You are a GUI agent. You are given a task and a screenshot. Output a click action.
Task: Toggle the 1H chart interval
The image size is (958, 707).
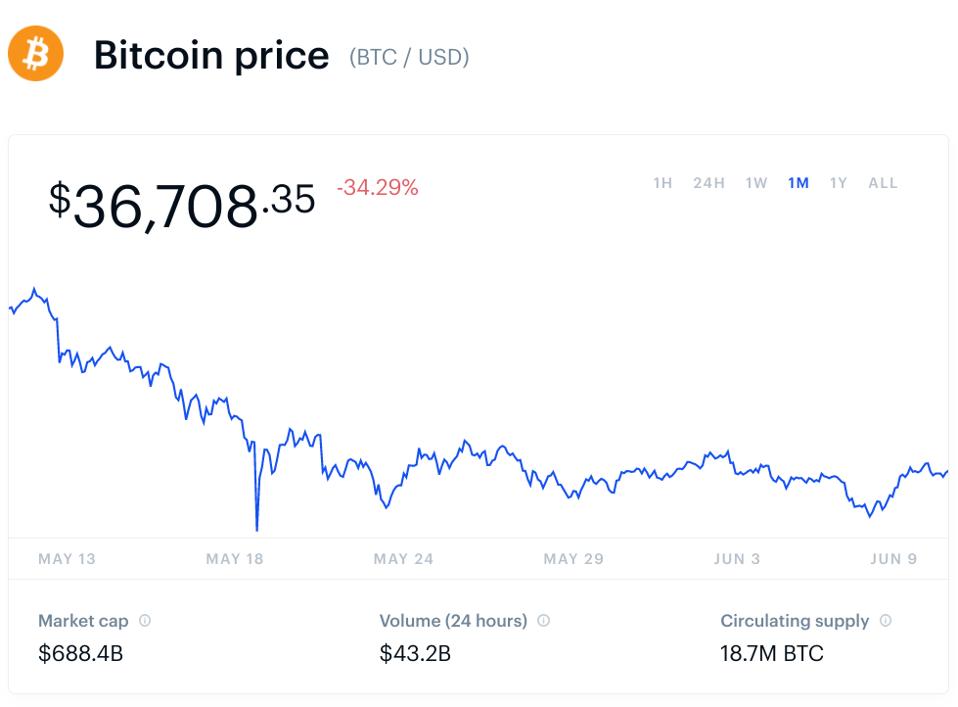(x=662, y=183)
